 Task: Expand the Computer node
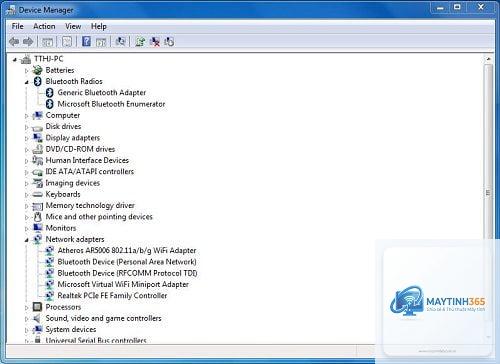point(27,116)
